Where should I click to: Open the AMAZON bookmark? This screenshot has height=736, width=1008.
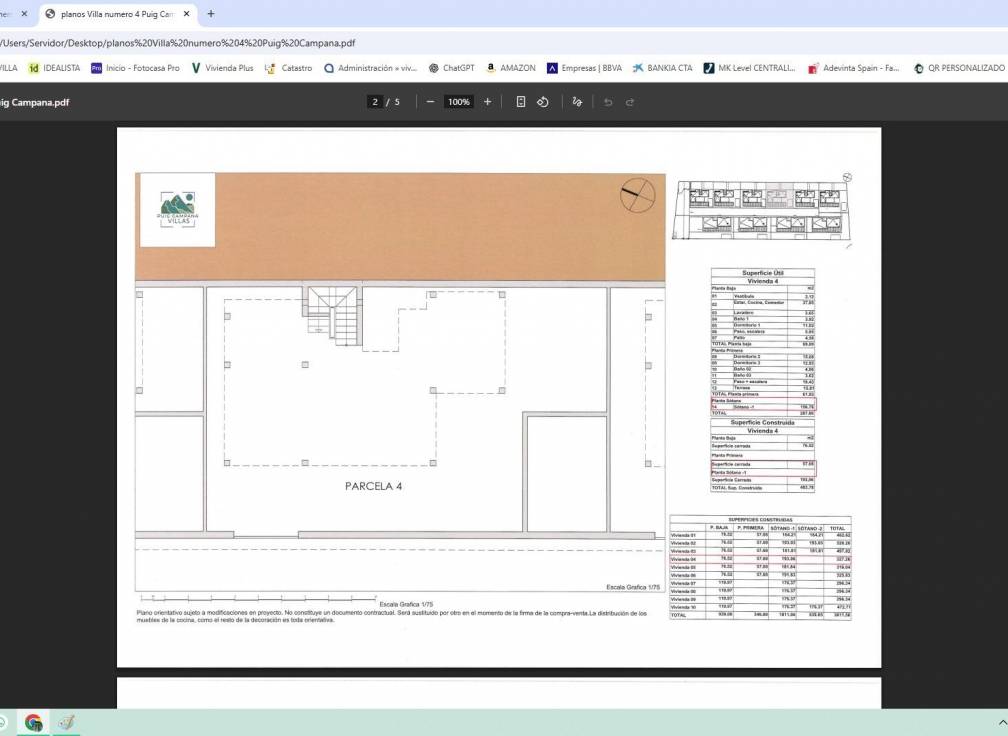511,68
